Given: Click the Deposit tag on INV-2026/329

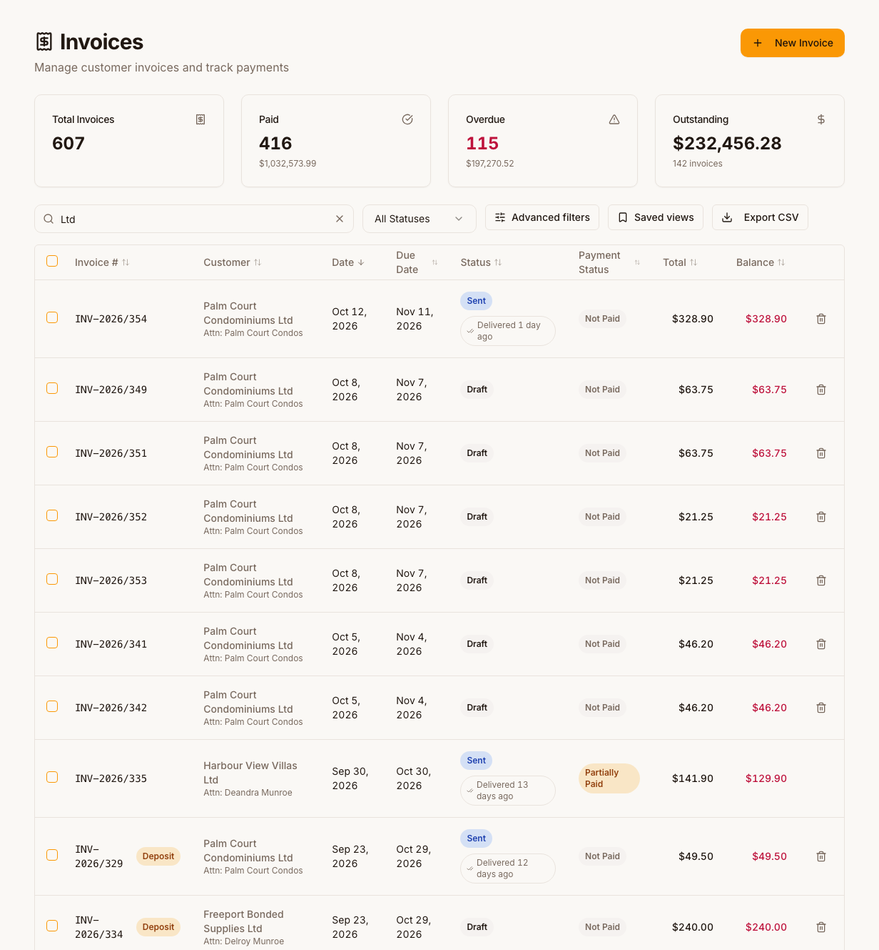Looking at the screenshot, I should coord(158,856).
